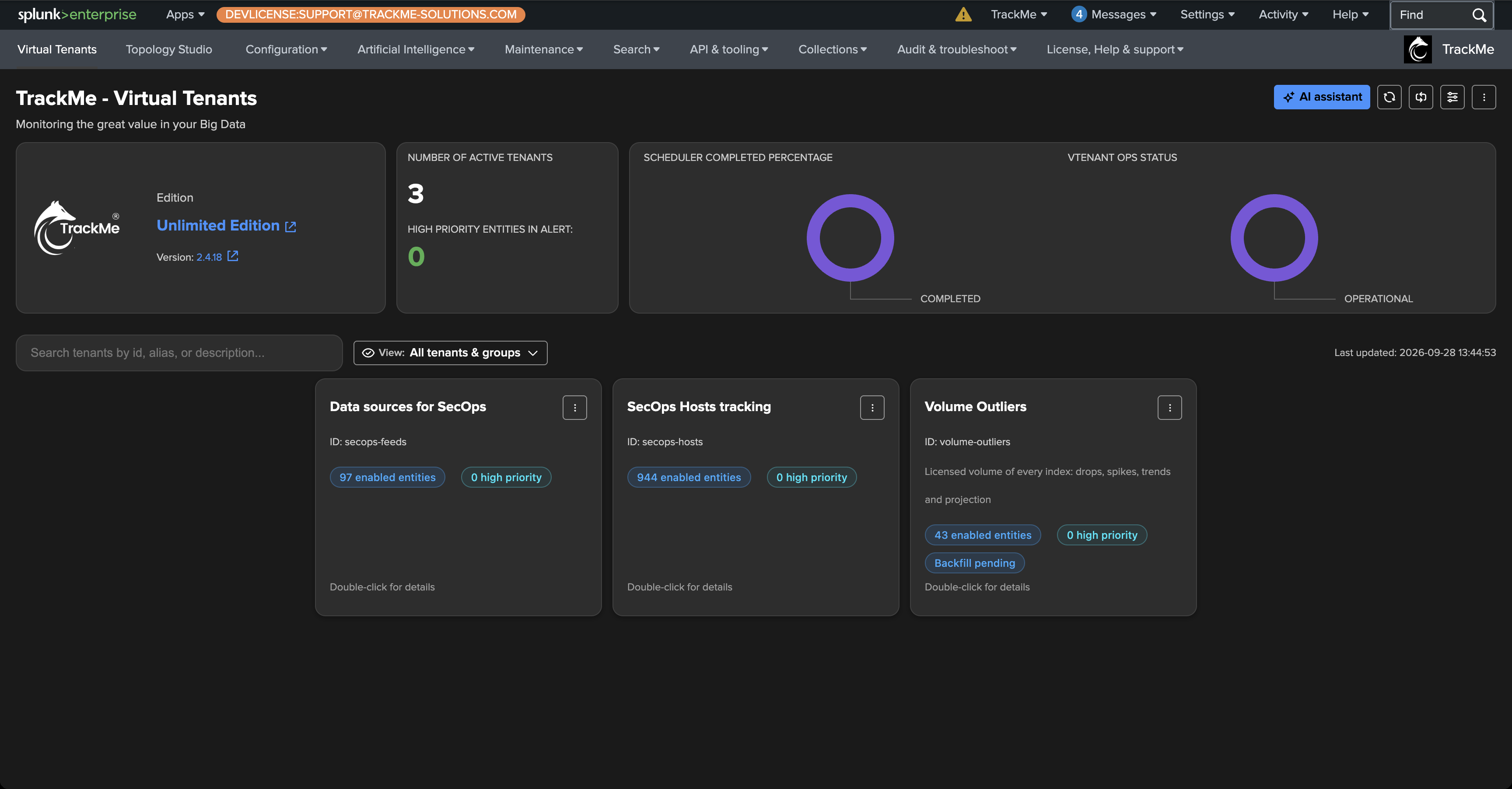Image resolution: width=1512 pixels, height=789 pixels.
Task: Open the Search menu in navigation bar
Action: [x=636, y=49]
